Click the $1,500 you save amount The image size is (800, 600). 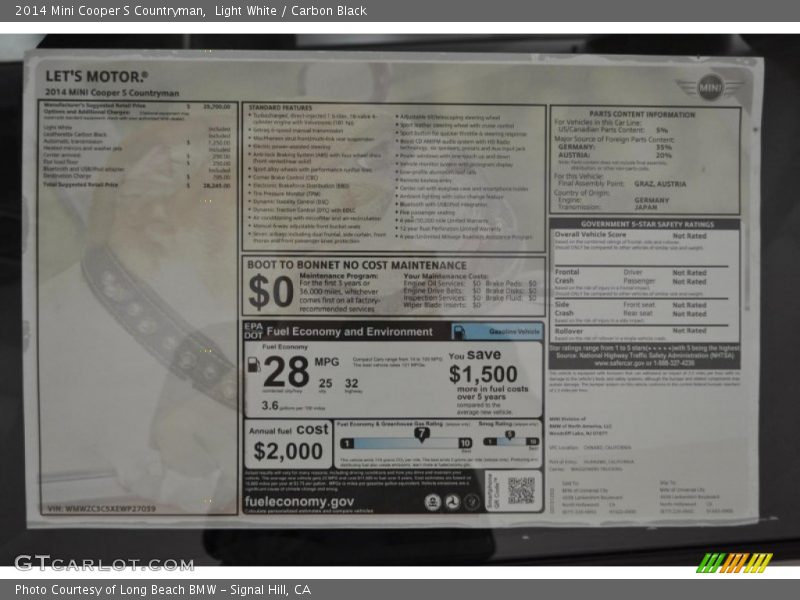(x=483, y=375)
